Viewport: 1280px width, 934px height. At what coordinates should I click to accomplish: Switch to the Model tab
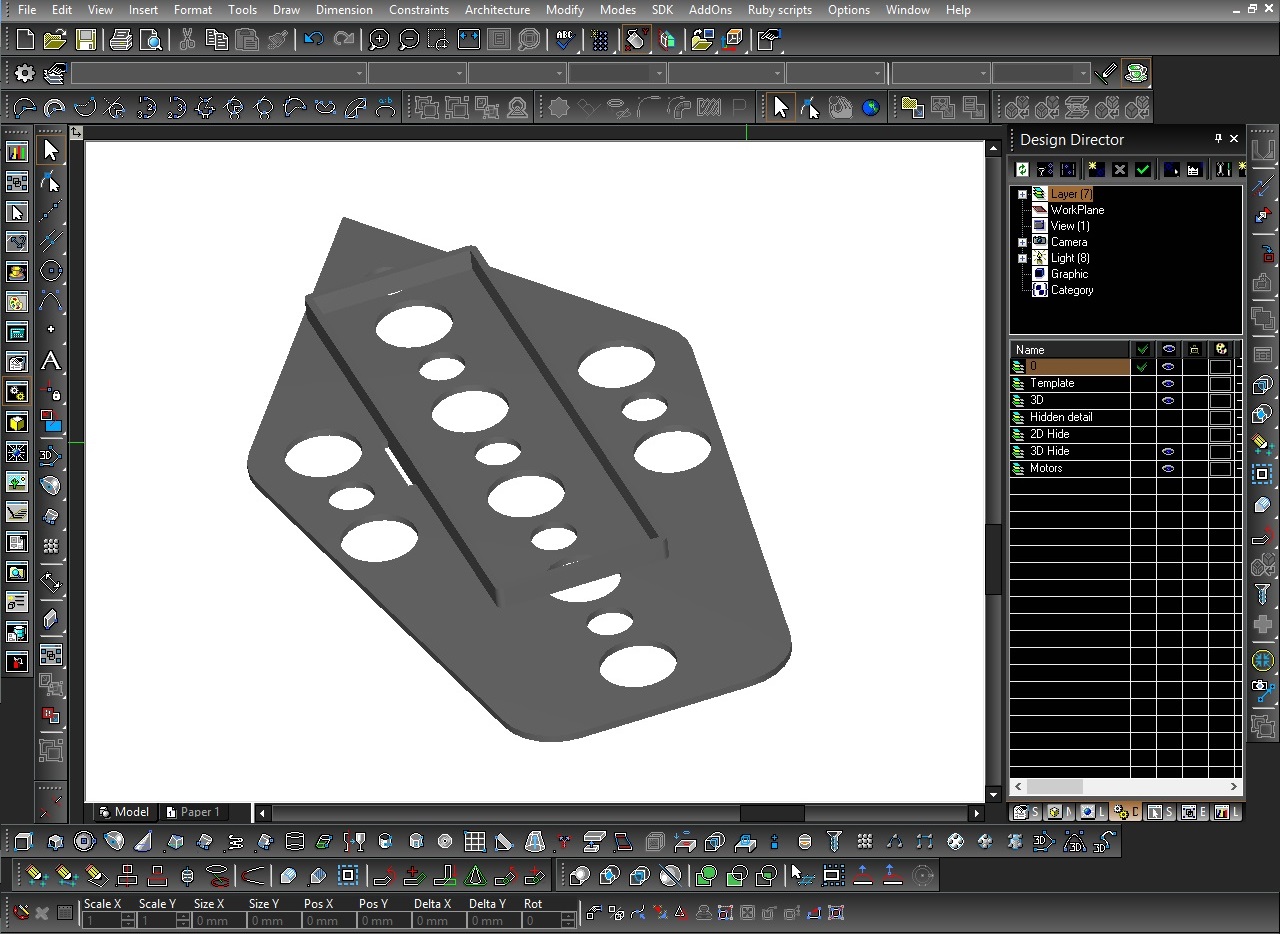pos(124,812)
